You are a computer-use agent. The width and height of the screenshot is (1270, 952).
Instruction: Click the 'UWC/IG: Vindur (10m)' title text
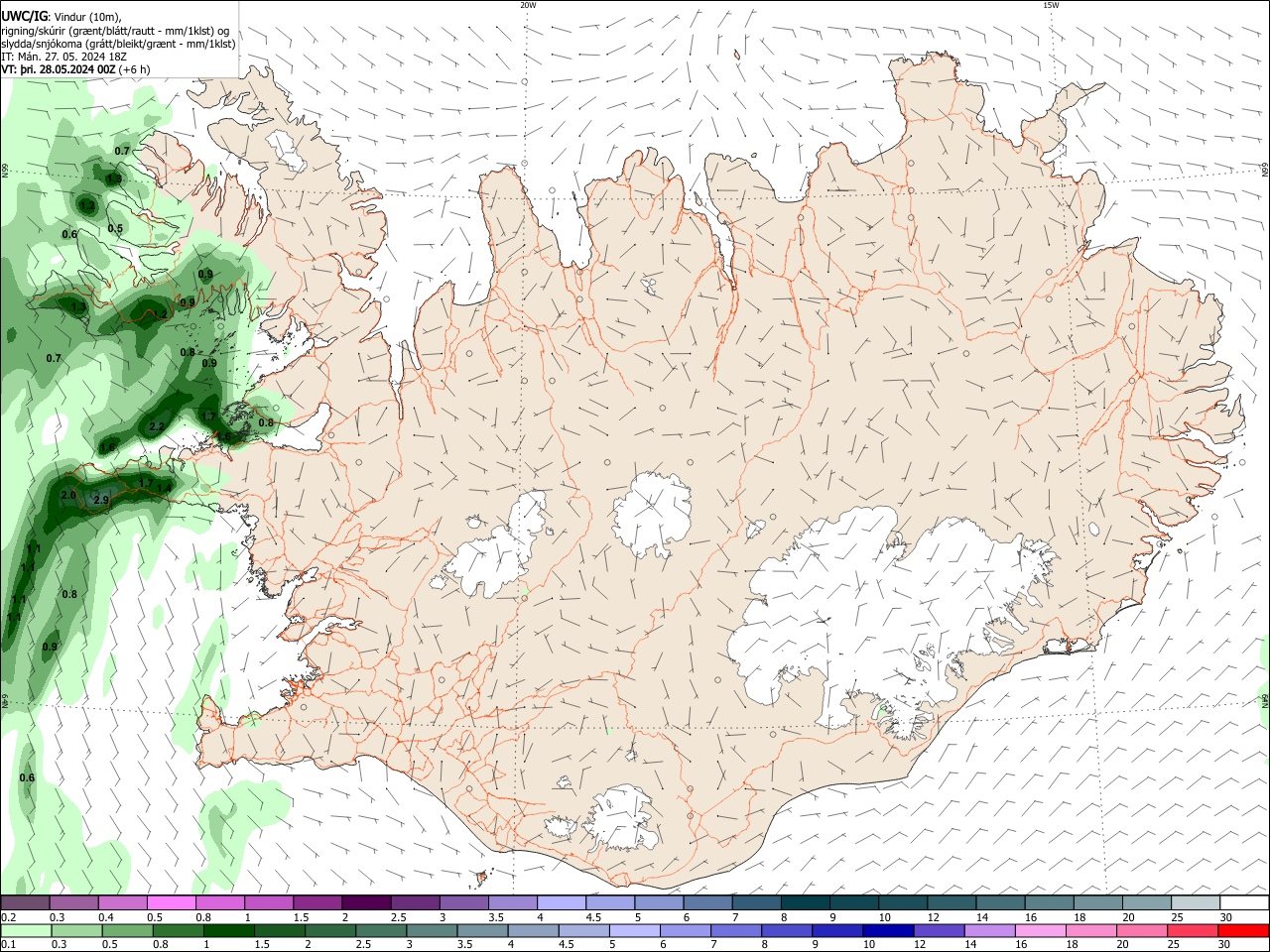coord(62,17)
